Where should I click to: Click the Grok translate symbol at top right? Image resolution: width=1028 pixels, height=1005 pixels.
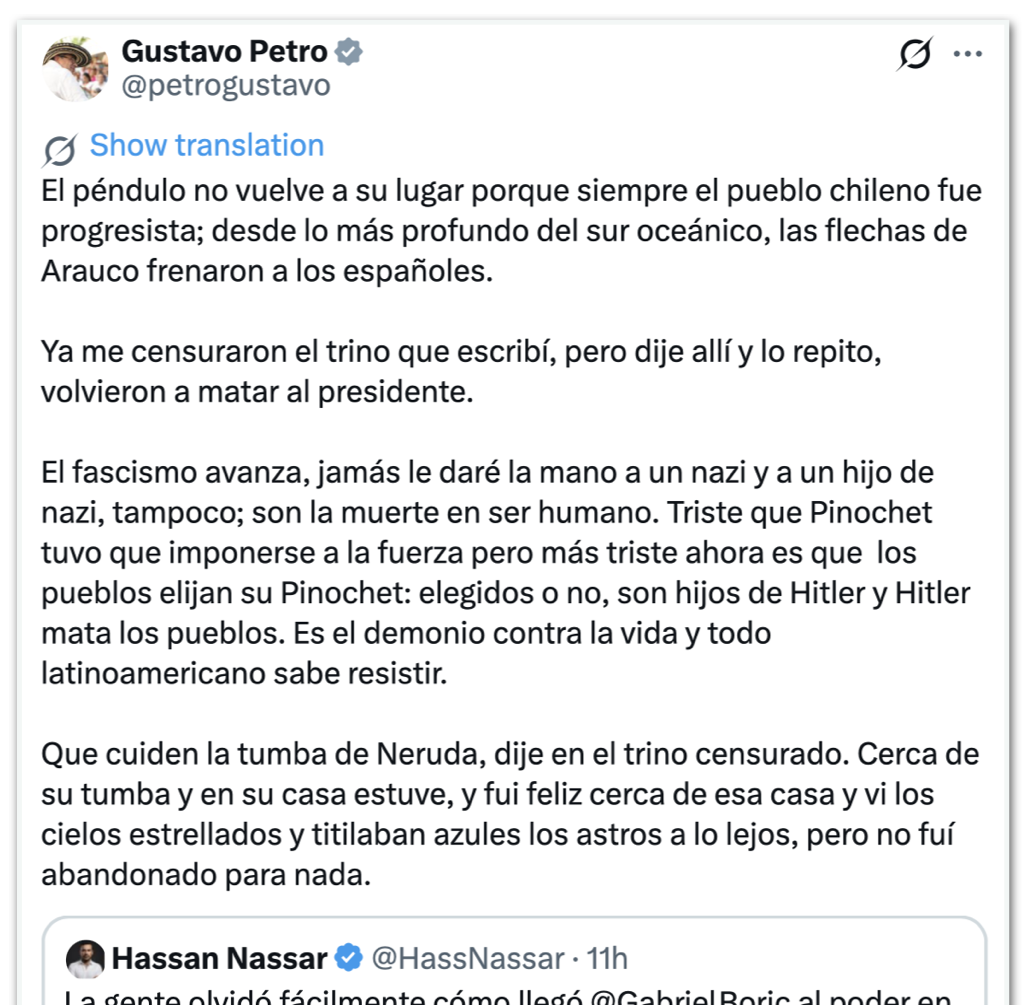pyautogui.click(x=913, y=55)
